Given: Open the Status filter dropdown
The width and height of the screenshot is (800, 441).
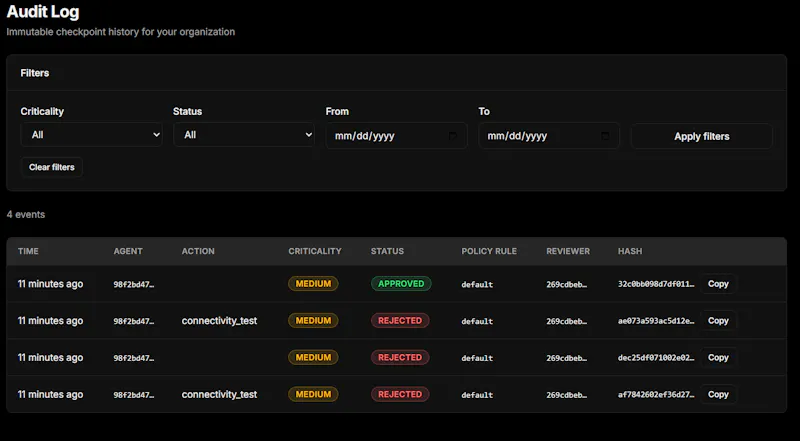Looking at the screenshot, I should pos(244,135).
